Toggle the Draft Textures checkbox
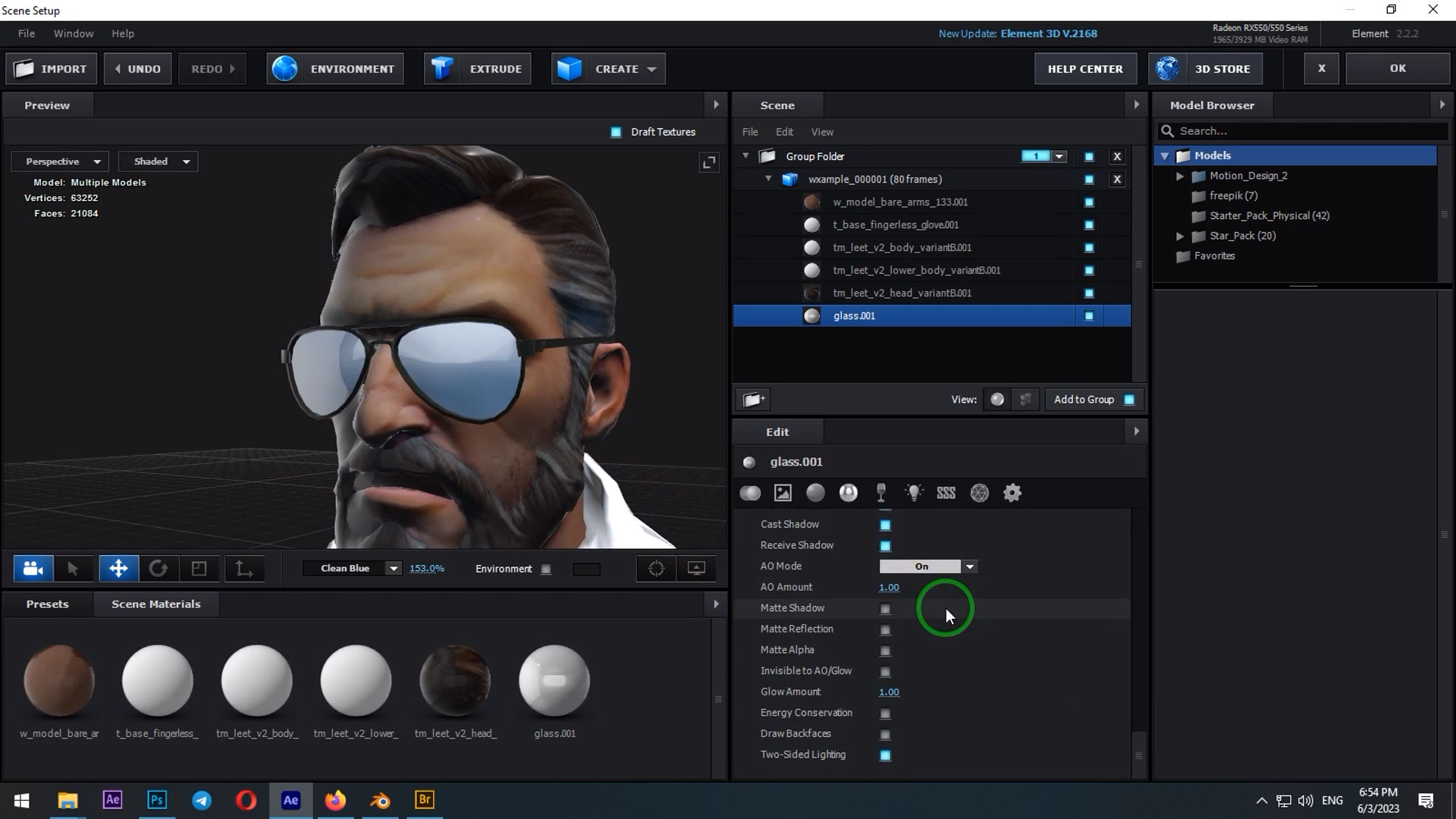The width and height of the screenshot is (1456, 819). pyautogui.click(x=616, y=132)
